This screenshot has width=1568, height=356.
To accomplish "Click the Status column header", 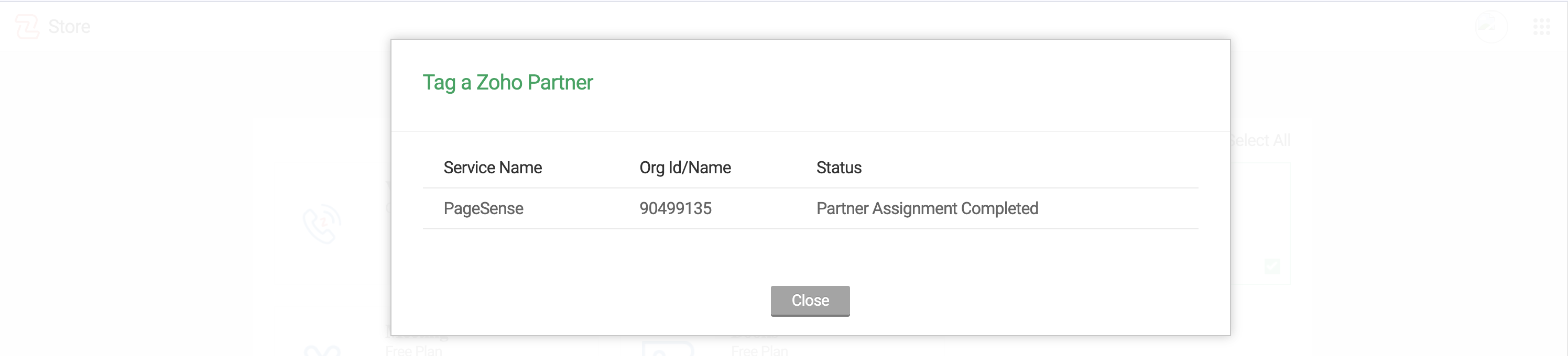I will 838,168.
